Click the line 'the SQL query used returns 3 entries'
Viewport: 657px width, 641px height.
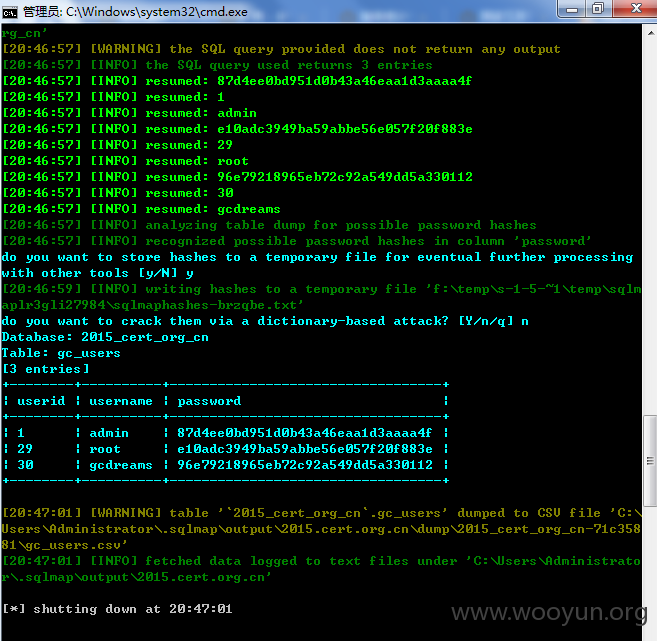(x=217, y=65)
